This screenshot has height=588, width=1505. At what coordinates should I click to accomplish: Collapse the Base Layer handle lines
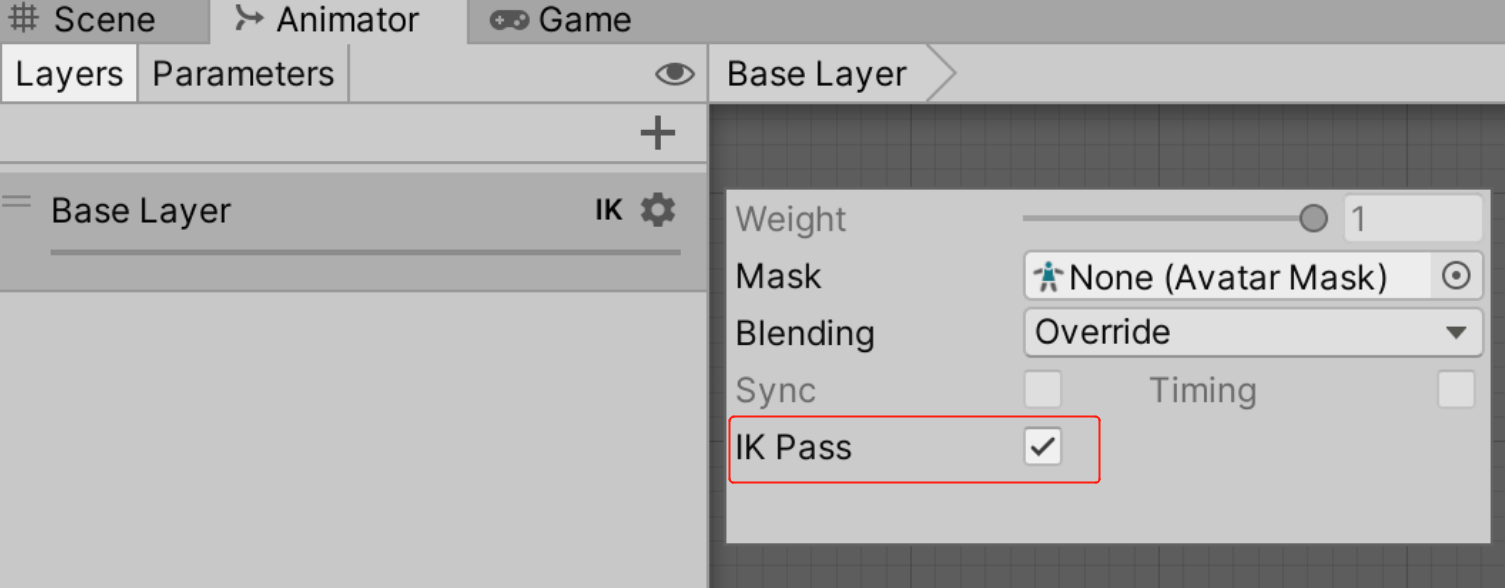[17, 198]
